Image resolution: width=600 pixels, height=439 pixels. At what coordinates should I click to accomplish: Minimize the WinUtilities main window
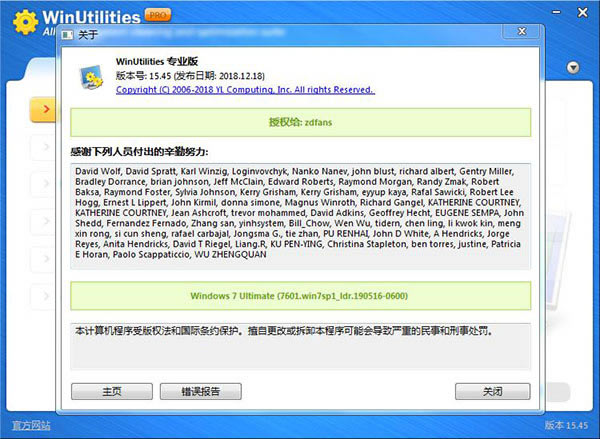556,12
